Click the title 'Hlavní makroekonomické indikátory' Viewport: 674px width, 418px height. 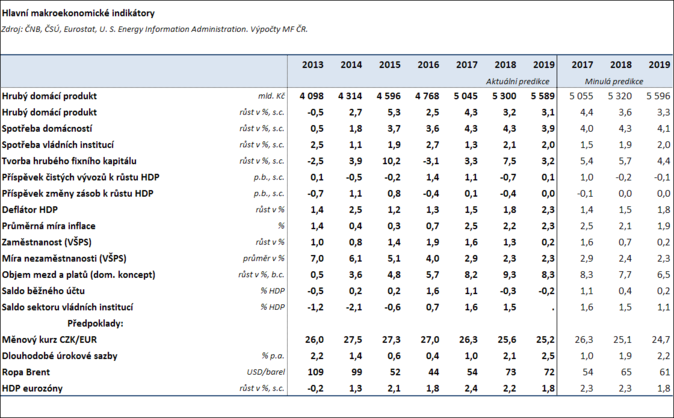tap(78, 13)
